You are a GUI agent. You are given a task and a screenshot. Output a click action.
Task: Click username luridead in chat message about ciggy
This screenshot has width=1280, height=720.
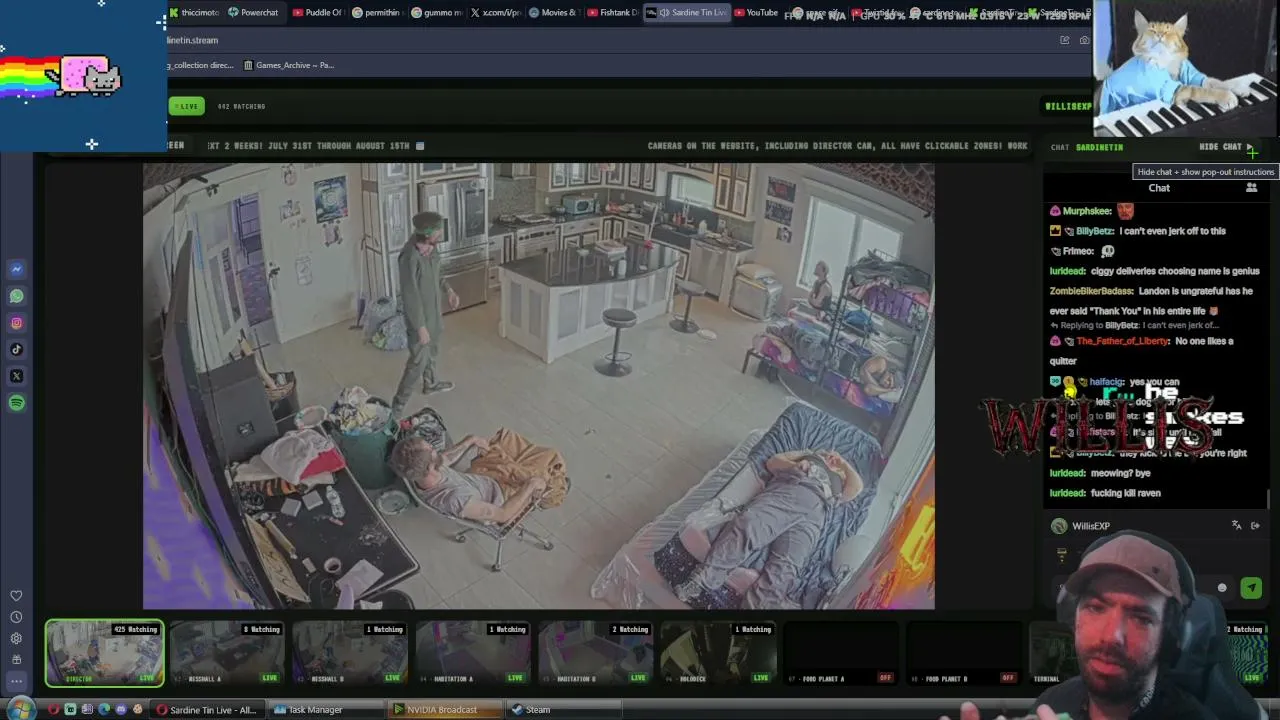[1068, 271]
